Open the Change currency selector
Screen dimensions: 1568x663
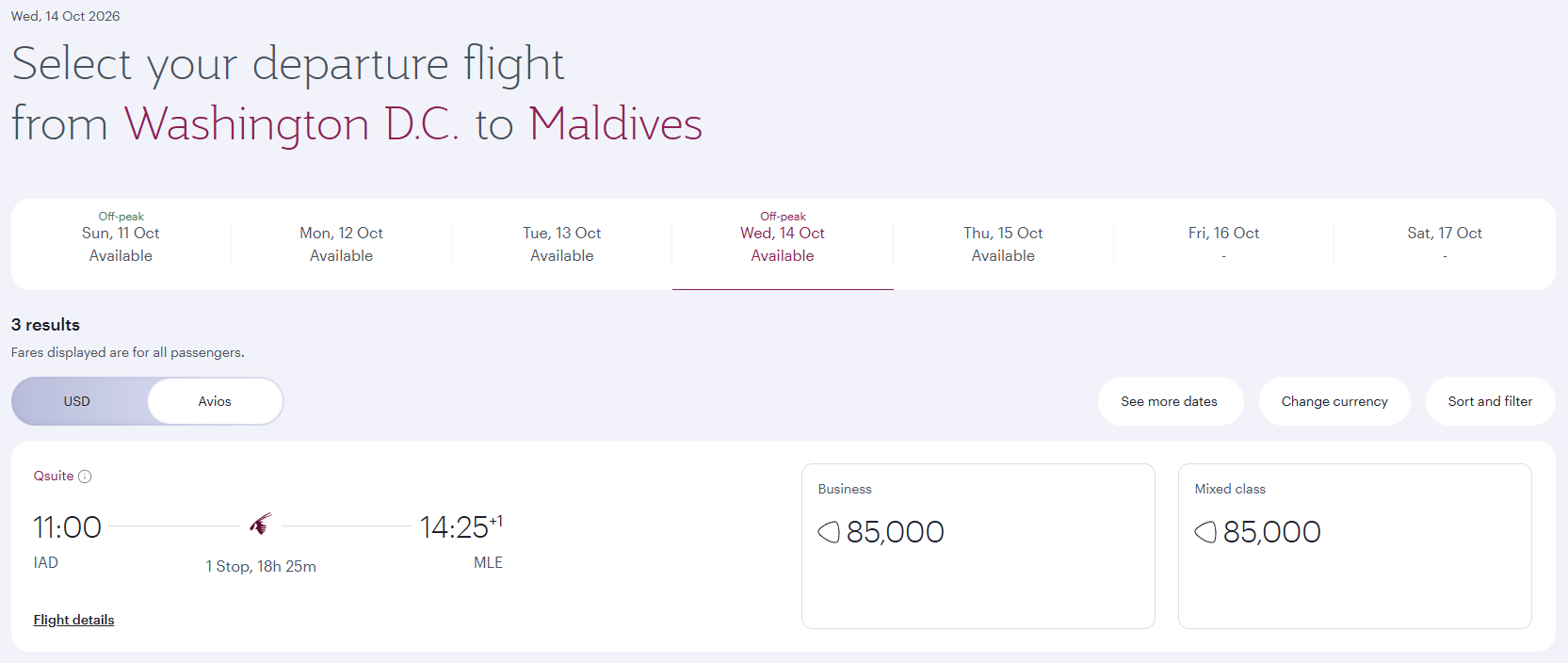point(1334,401)
